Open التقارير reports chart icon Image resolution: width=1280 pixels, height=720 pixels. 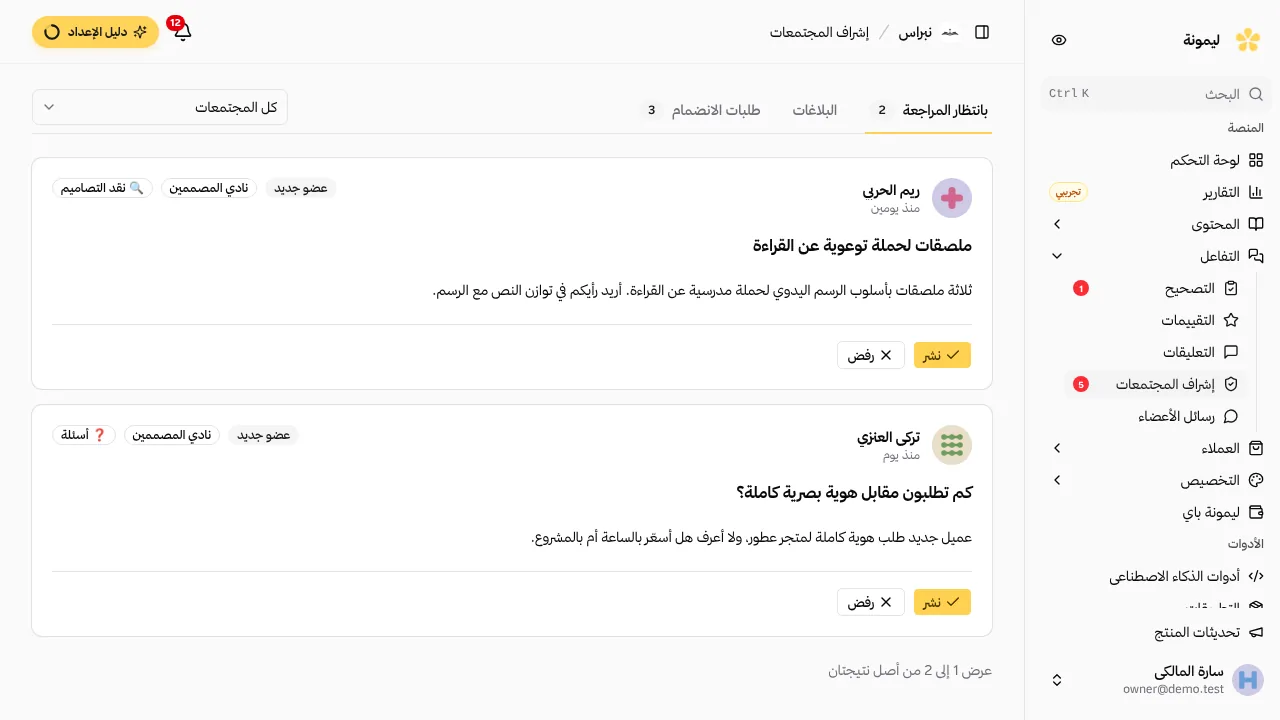pyautogui.click(x=1257, y=192)
